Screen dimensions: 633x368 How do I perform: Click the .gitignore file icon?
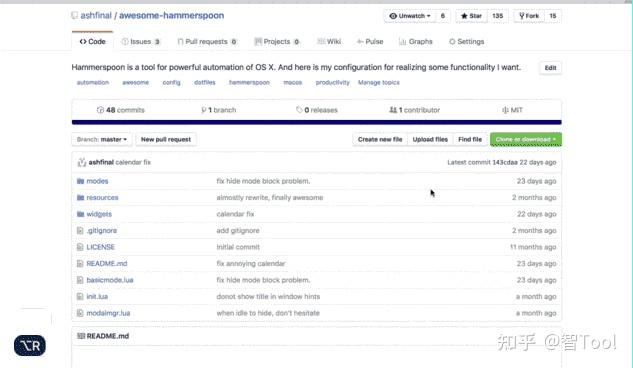point(80,231)
